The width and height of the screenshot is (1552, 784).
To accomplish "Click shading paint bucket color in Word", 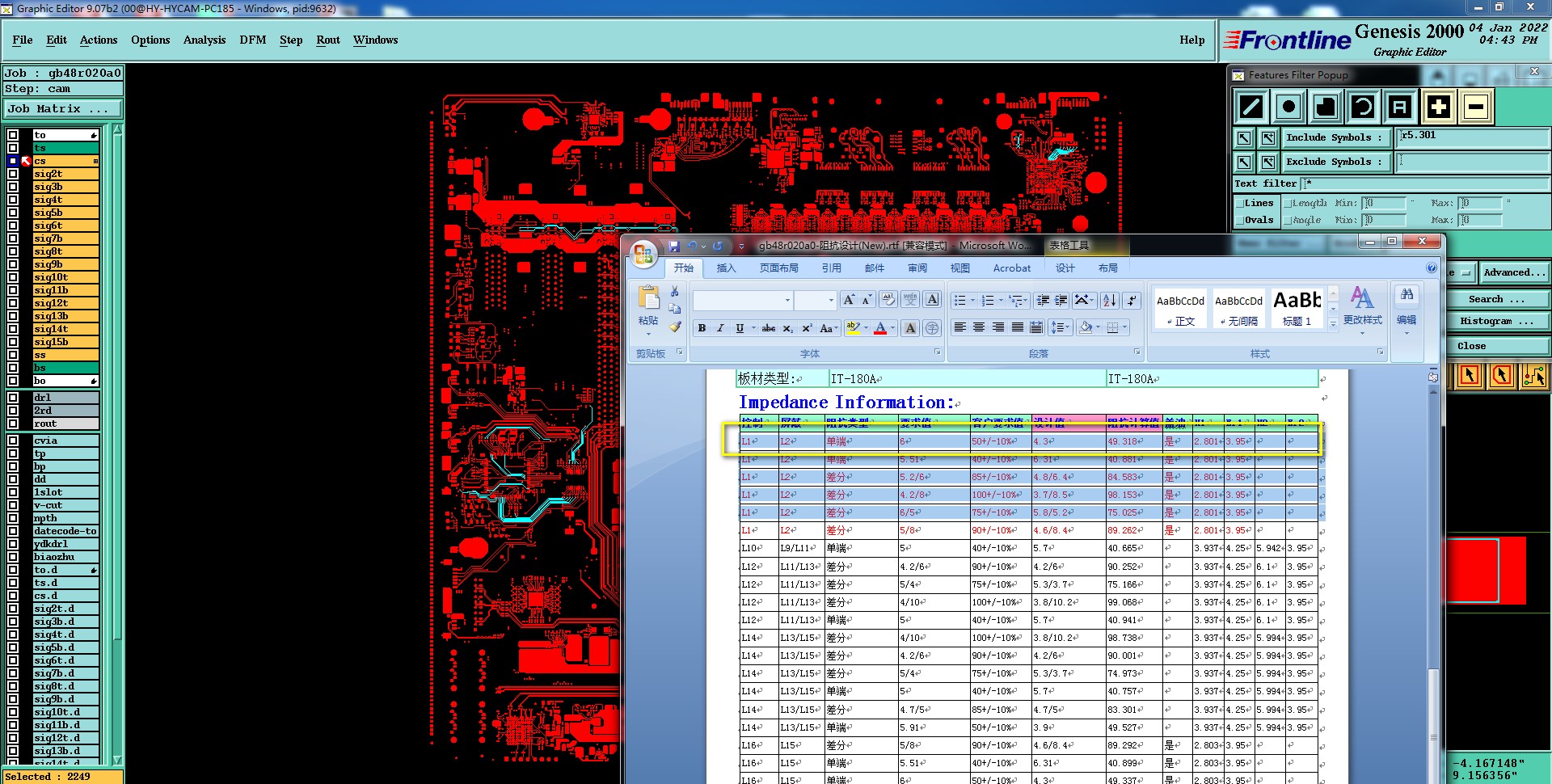I will [1086, 327].
